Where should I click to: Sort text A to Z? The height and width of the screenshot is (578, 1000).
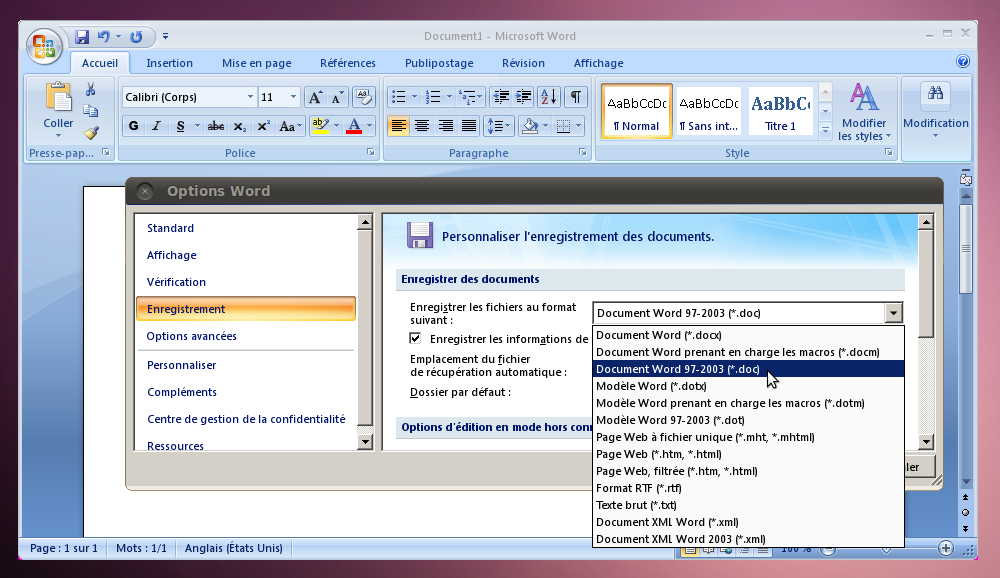point(548,97)
